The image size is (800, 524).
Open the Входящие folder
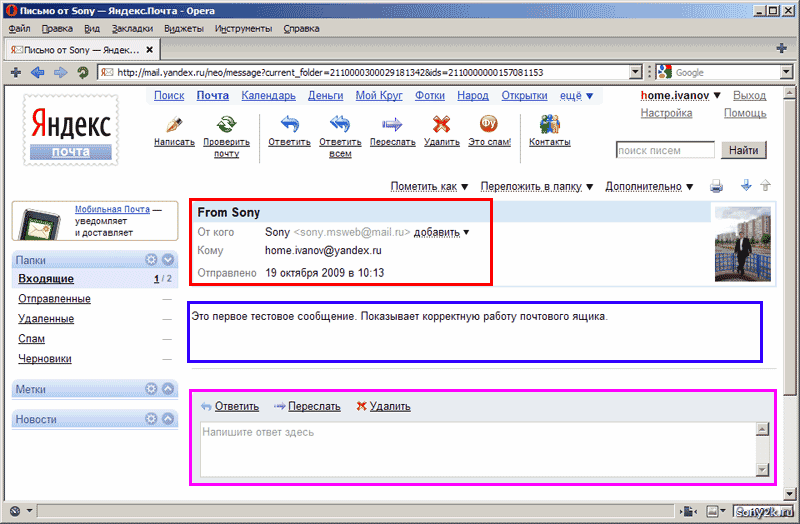point(46,279)
